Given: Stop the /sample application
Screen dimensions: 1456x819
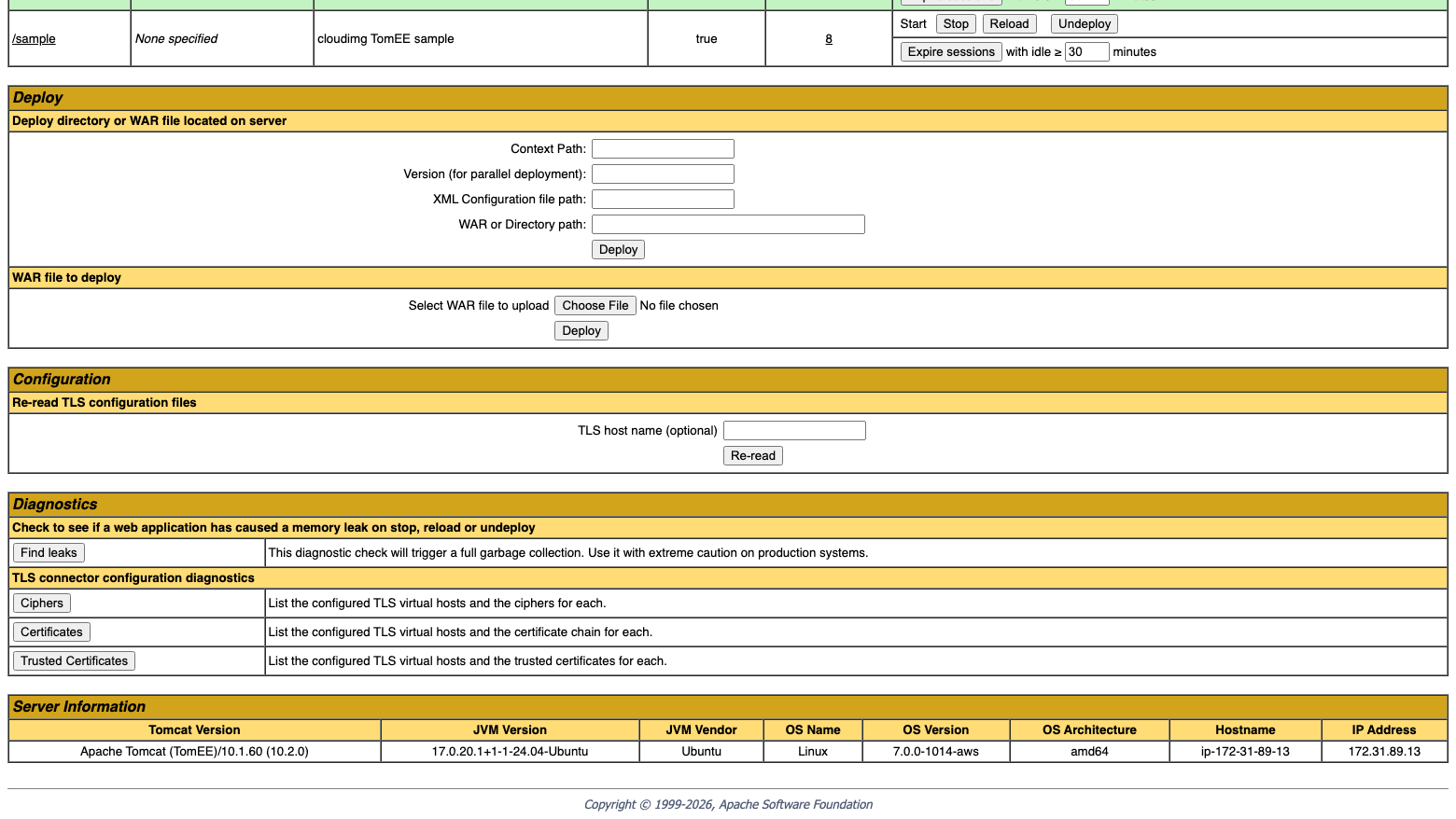Looking at the screenshot, I should (956, 24).
